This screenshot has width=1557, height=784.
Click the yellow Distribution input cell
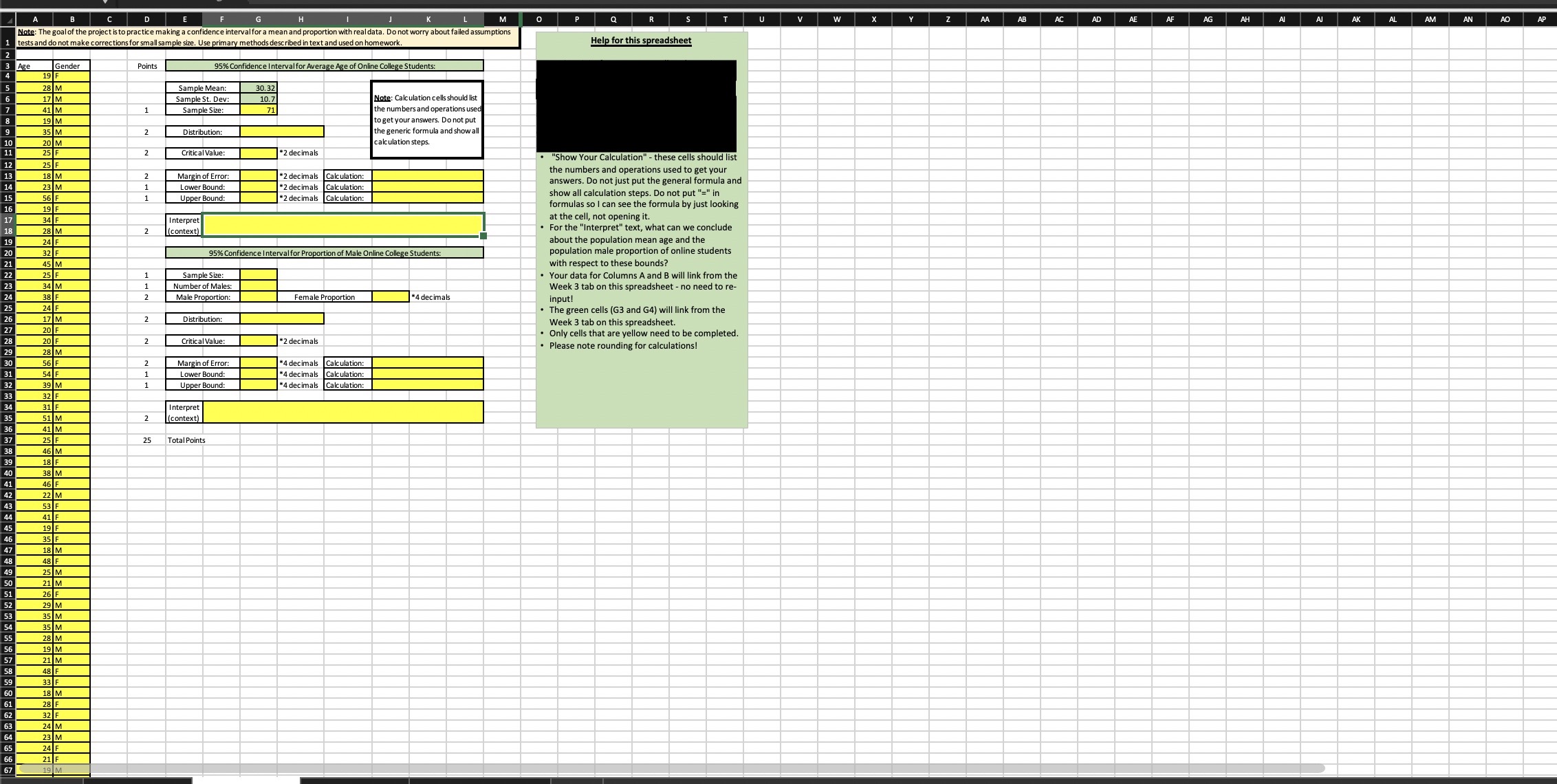[x=281, y=131]
